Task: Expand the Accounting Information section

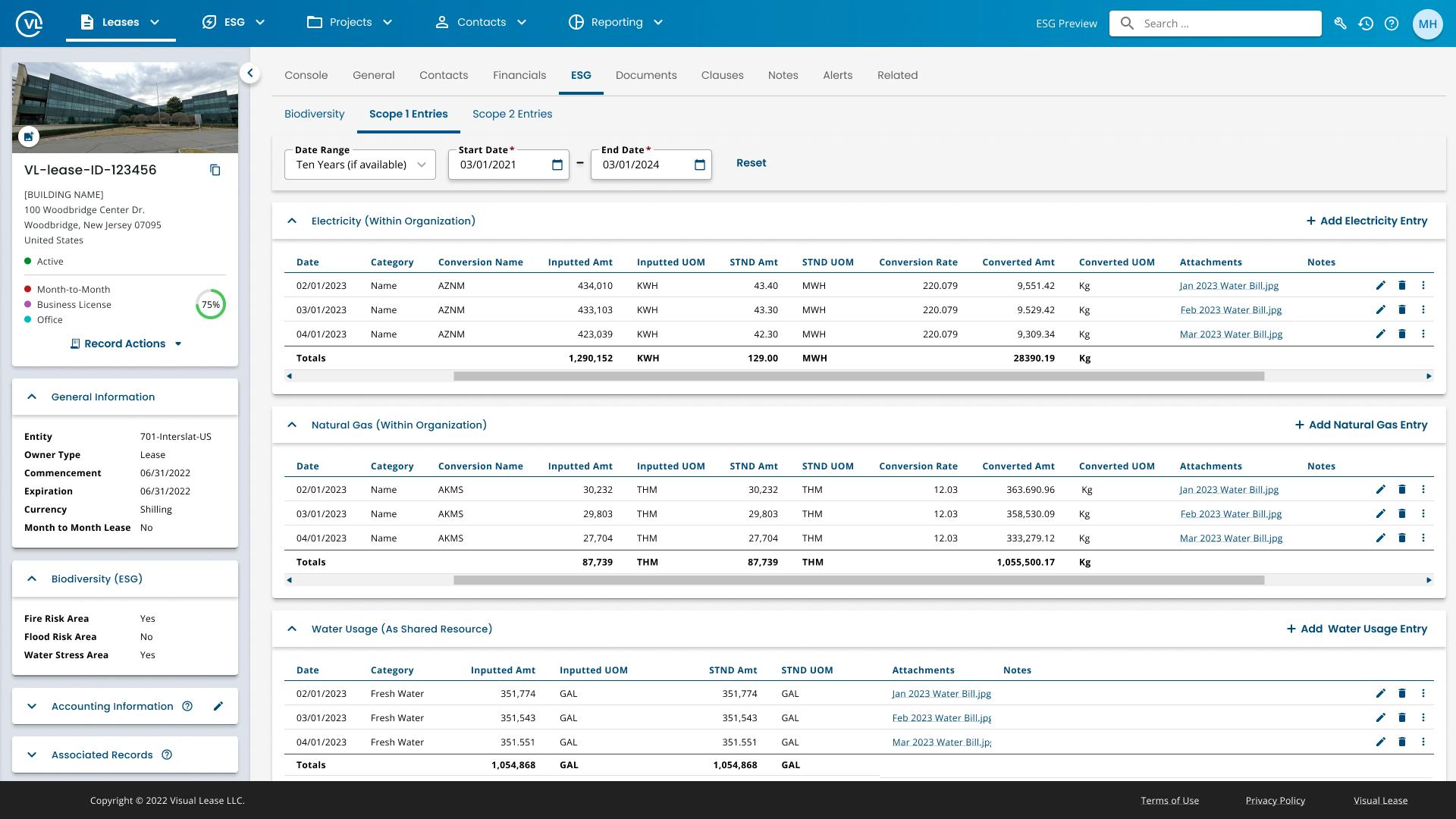Action: click(x=31, y=706)
